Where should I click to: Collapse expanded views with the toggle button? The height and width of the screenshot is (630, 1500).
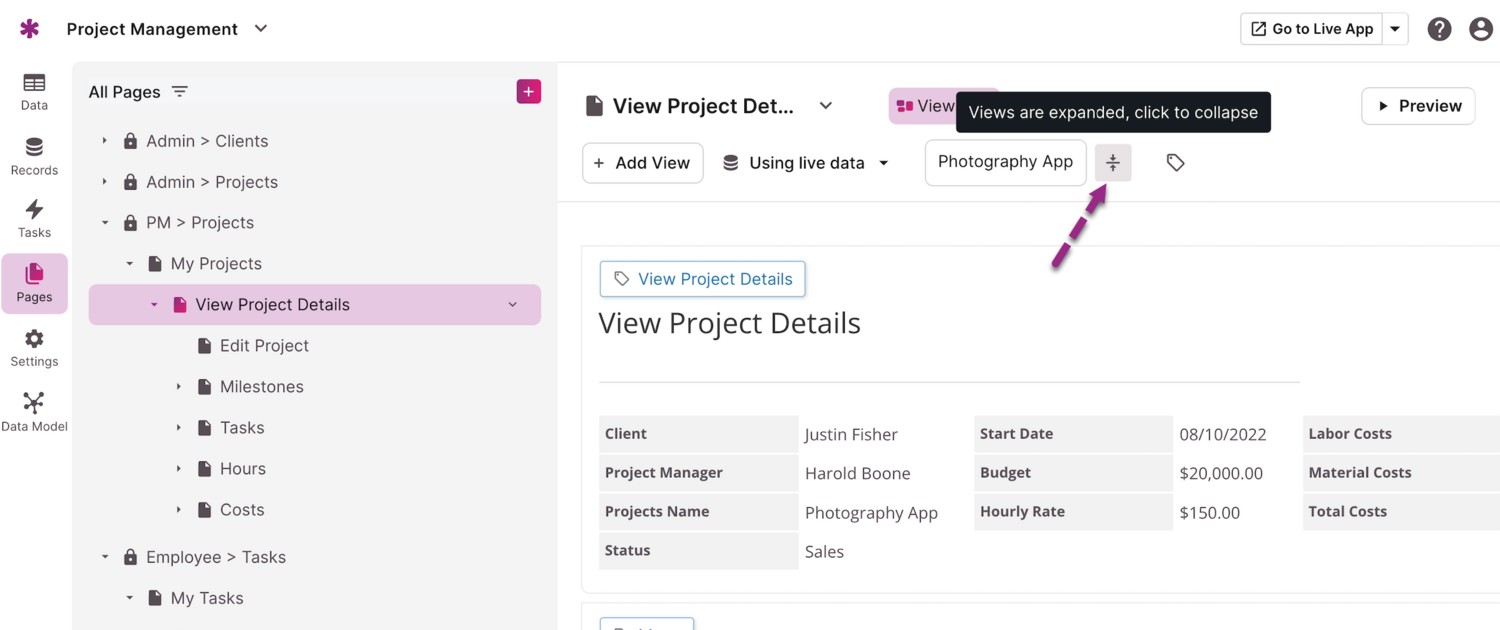click(x=1112, y=163)
